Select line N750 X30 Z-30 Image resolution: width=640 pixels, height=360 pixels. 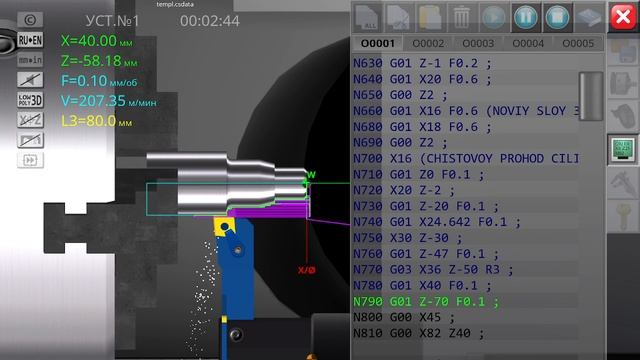(x=465, y=238)
